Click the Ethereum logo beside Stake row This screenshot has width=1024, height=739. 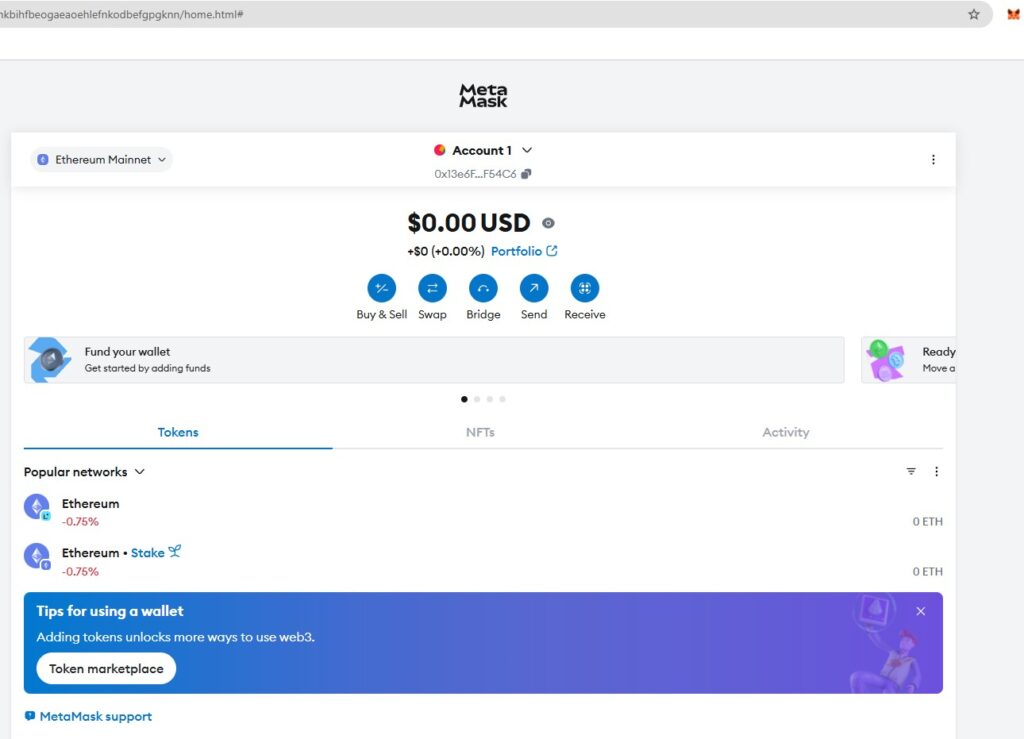click(37, 556)
